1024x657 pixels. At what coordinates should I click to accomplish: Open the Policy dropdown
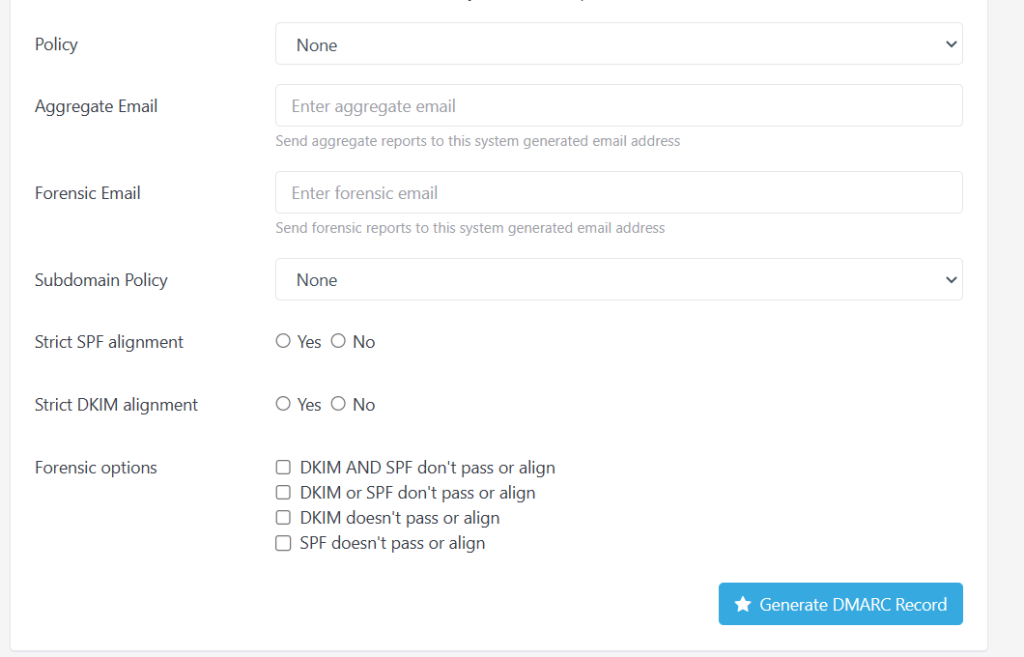pyautogui.click(x=618, y=44)
